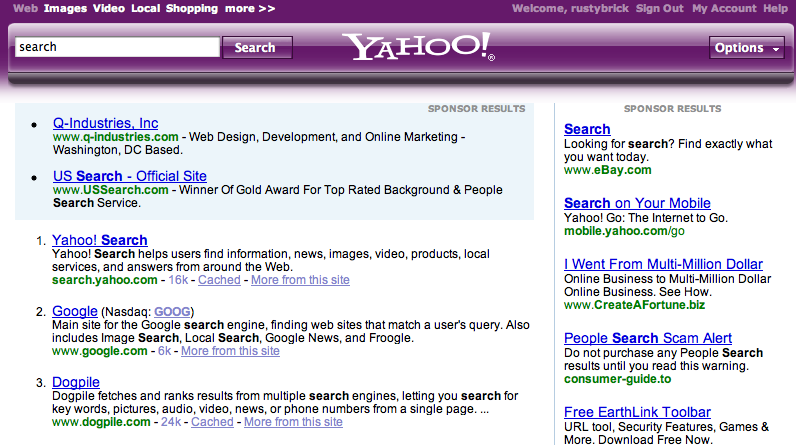
Task: Open 'People Search Scam Alert' ad
Action: pyautogui.click(x=648, y=338)
